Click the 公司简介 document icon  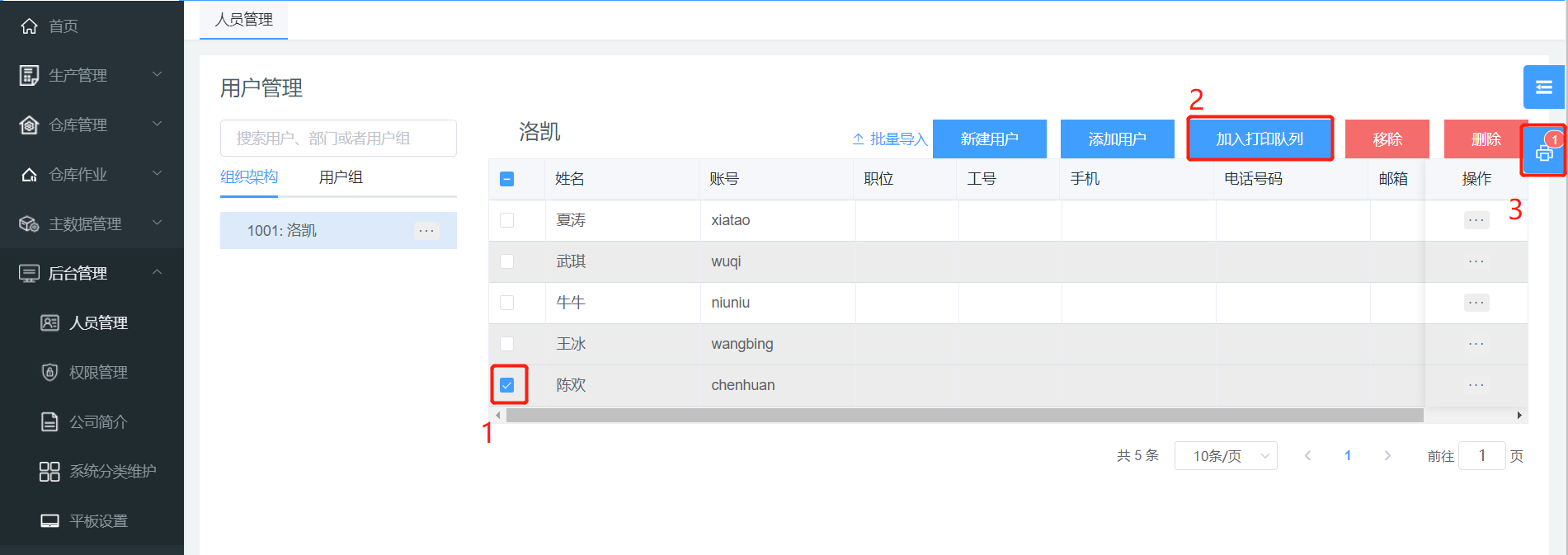click(x=49, y=422)
